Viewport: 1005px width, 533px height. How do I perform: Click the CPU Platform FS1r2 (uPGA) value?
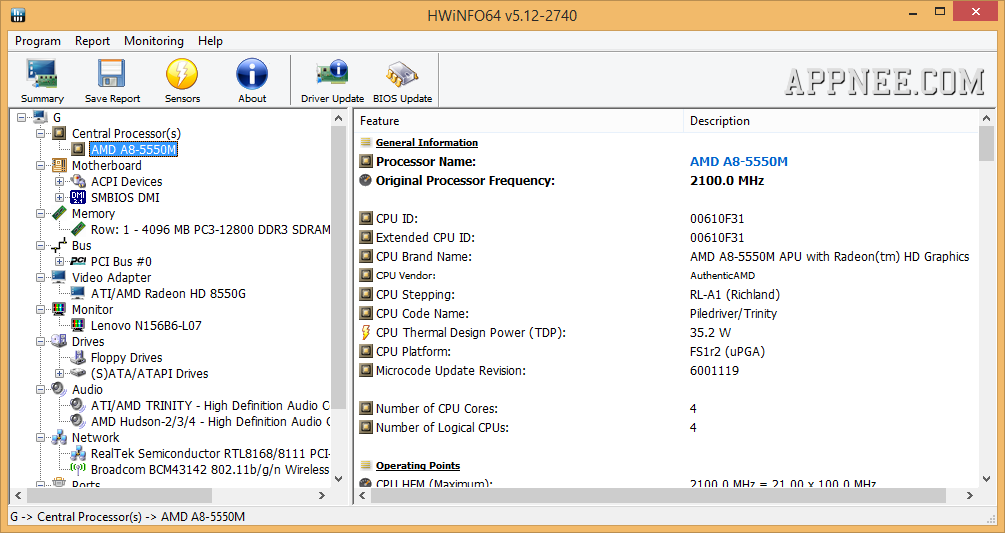point(727,352)
